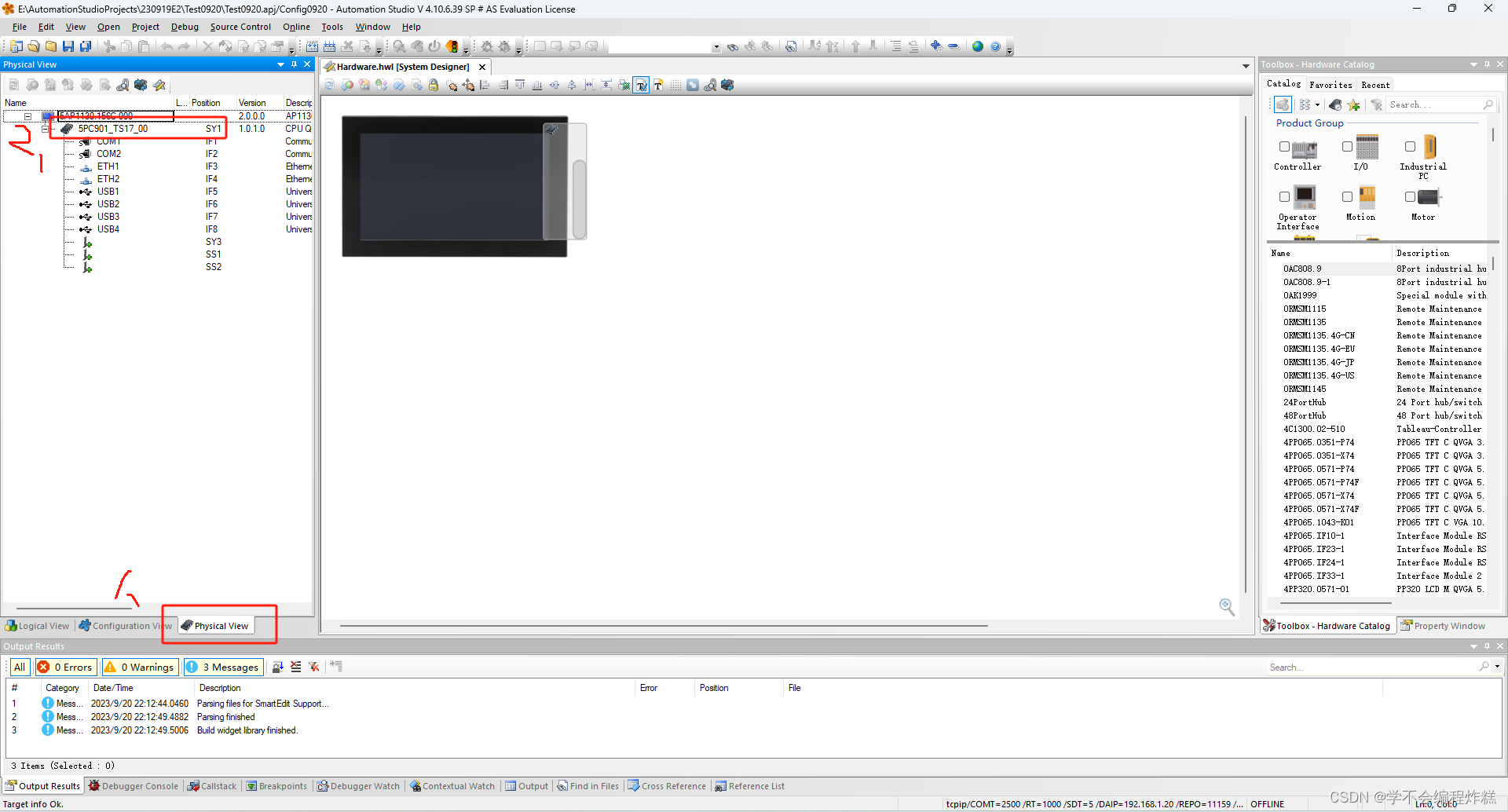Check the I/O product group checkbox
1508x812 pixels.
[x=1347, y=147]
